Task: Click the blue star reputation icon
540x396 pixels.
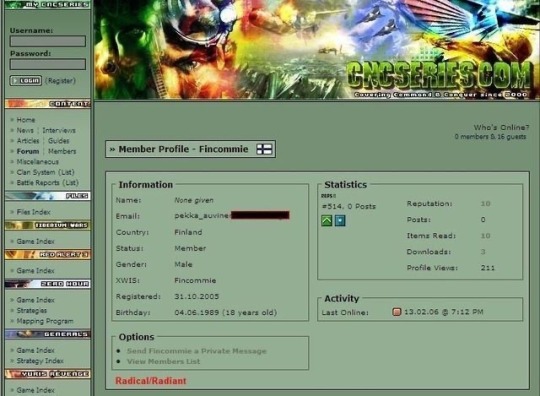Action: tap(340, 220)
